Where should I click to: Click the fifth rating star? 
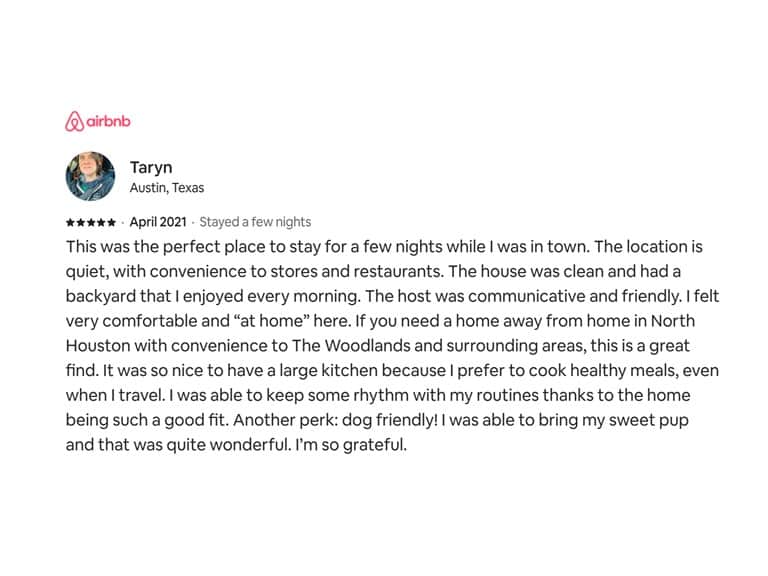click(111, 223)
